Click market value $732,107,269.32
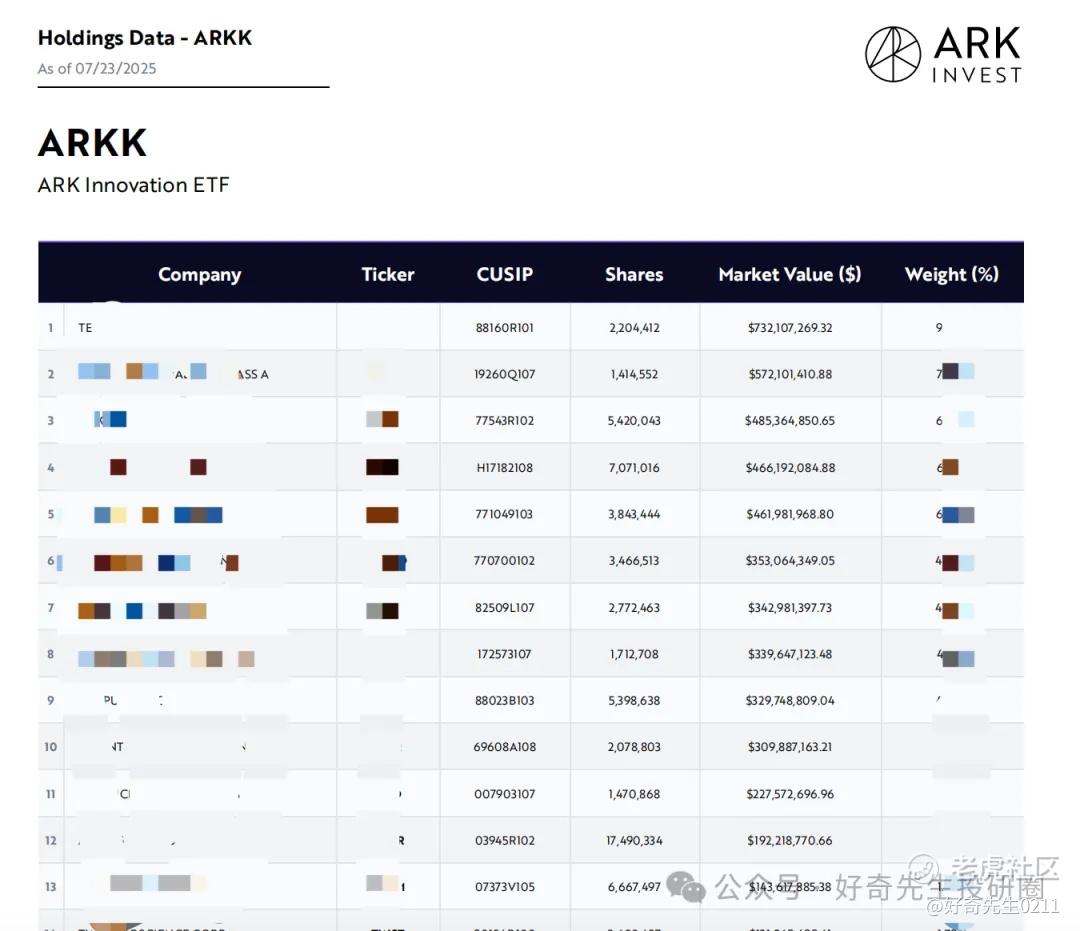The width and height of the screenshot is (1080, 931). pos(789,328)
